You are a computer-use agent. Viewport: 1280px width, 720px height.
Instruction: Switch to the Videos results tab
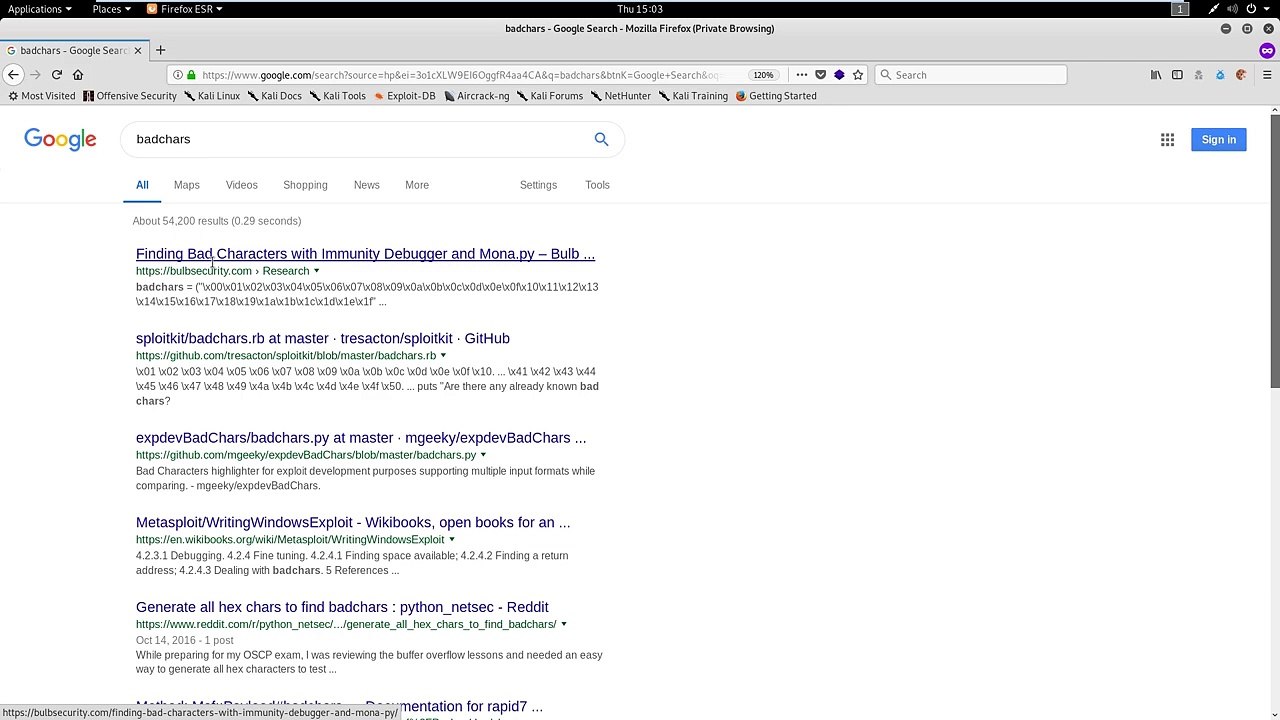pos(241,185)
